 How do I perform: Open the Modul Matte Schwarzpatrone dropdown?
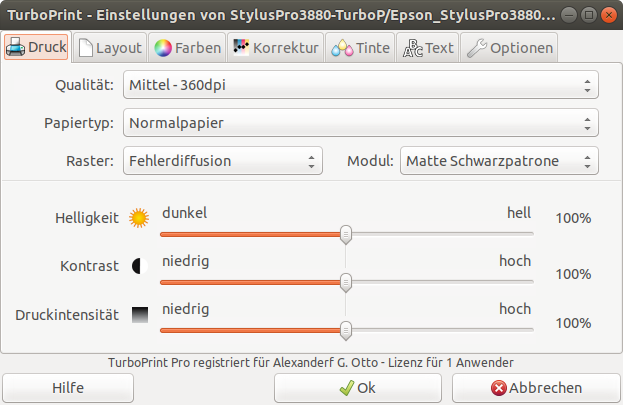[x=499, y=161]
